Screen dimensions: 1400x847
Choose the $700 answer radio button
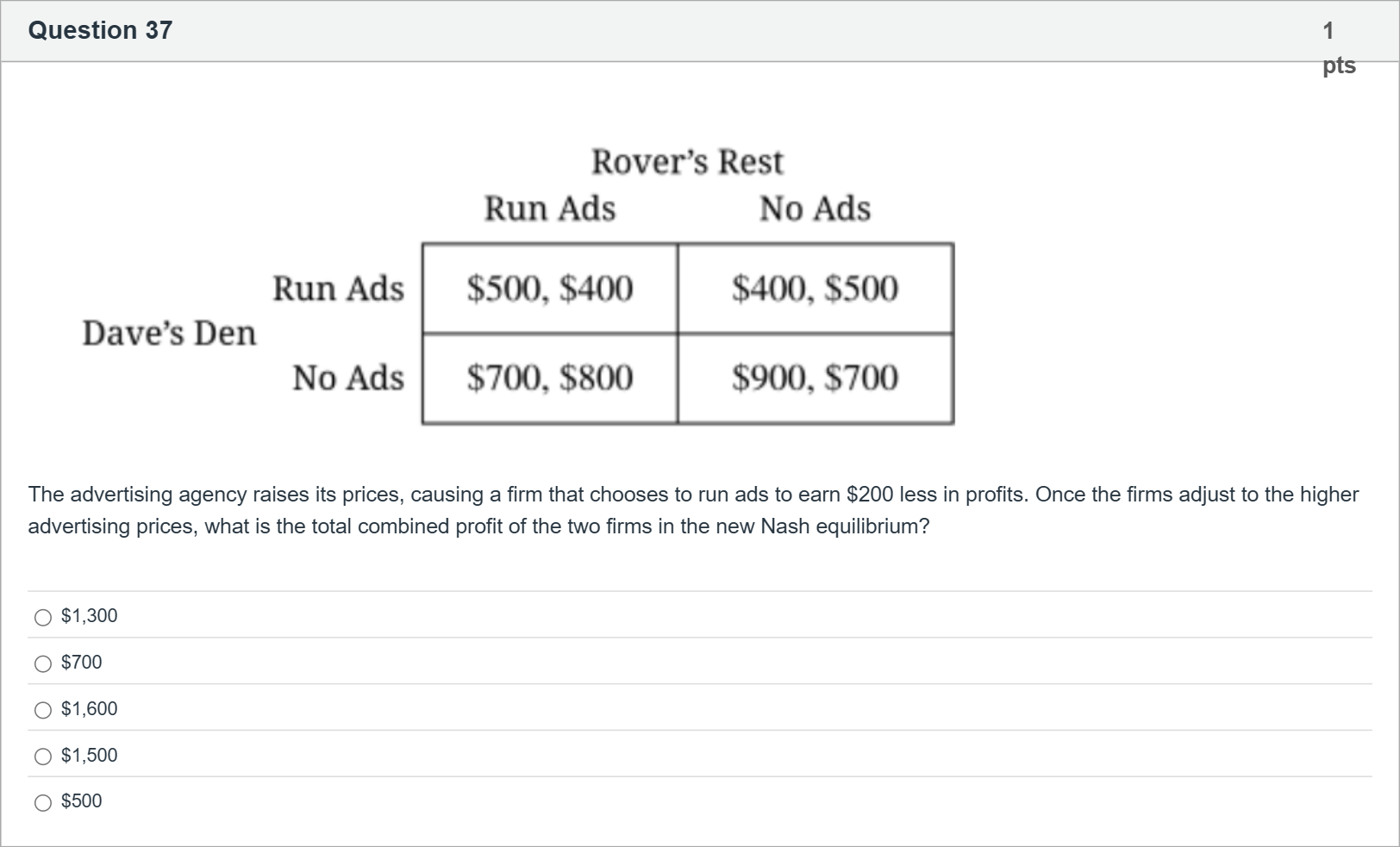tap(43, 663)
